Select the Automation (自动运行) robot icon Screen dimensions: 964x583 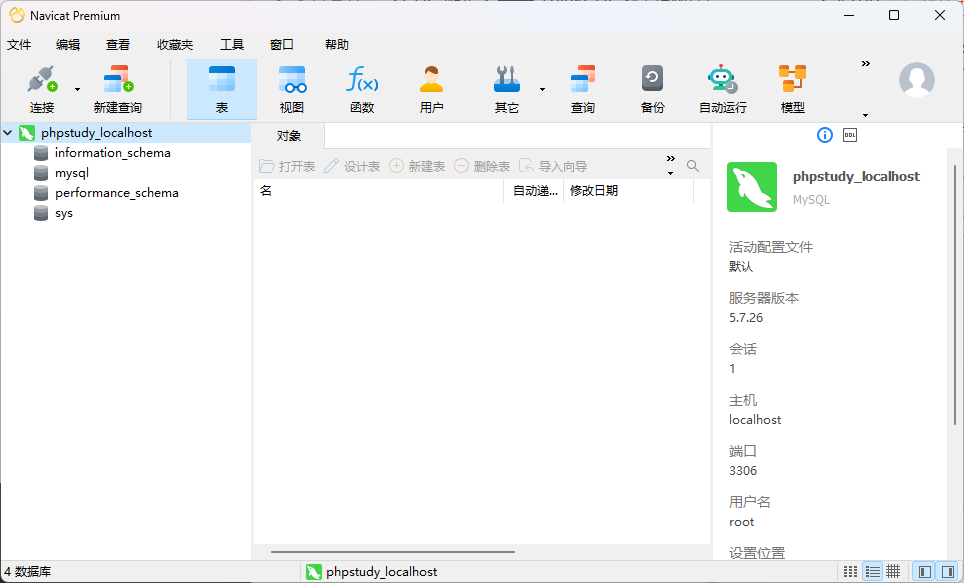[722, 79]
